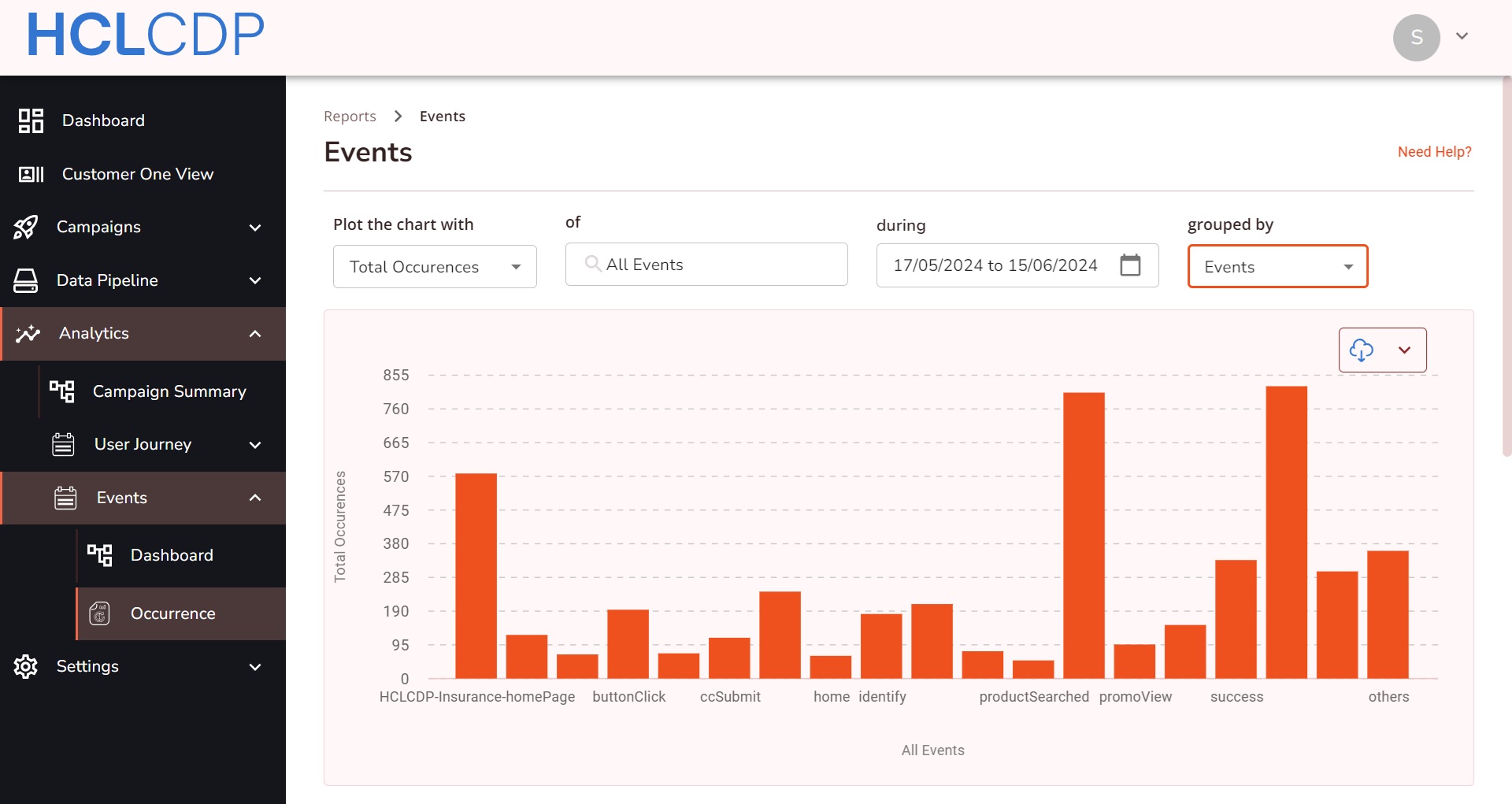Open the User Journey menu item
Image resolution: width=1512 pixels, height=804 pixels.
[x=143, y=444]
